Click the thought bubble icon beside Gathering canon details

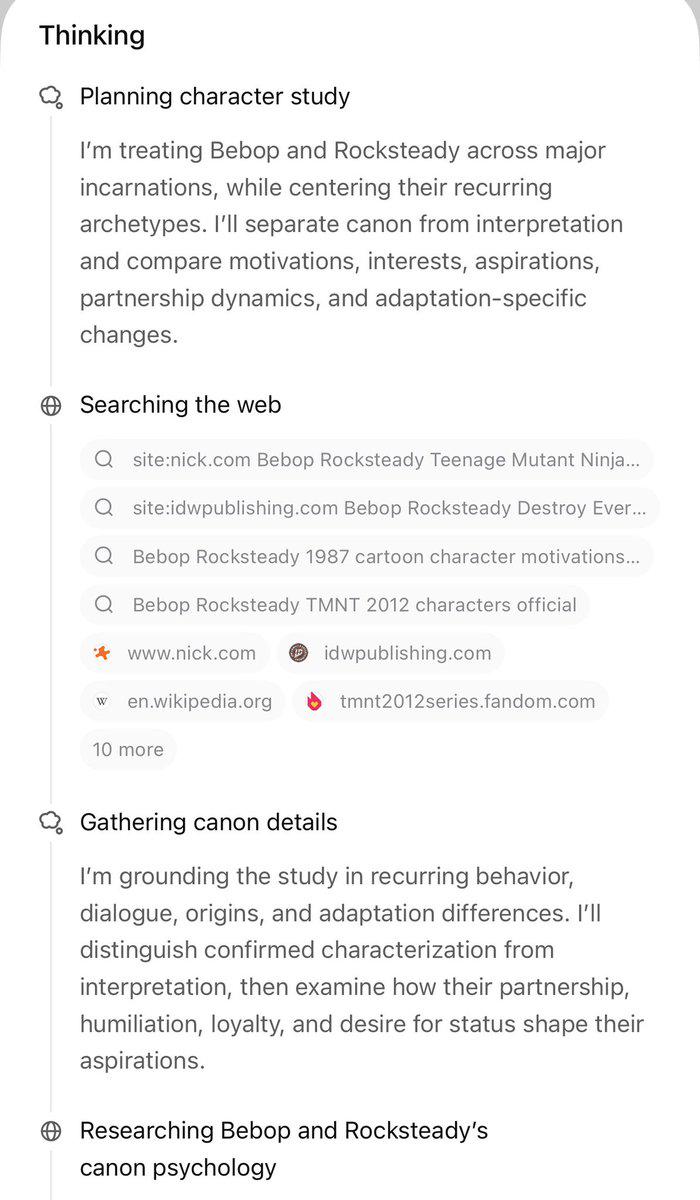(x=51, y=822)
